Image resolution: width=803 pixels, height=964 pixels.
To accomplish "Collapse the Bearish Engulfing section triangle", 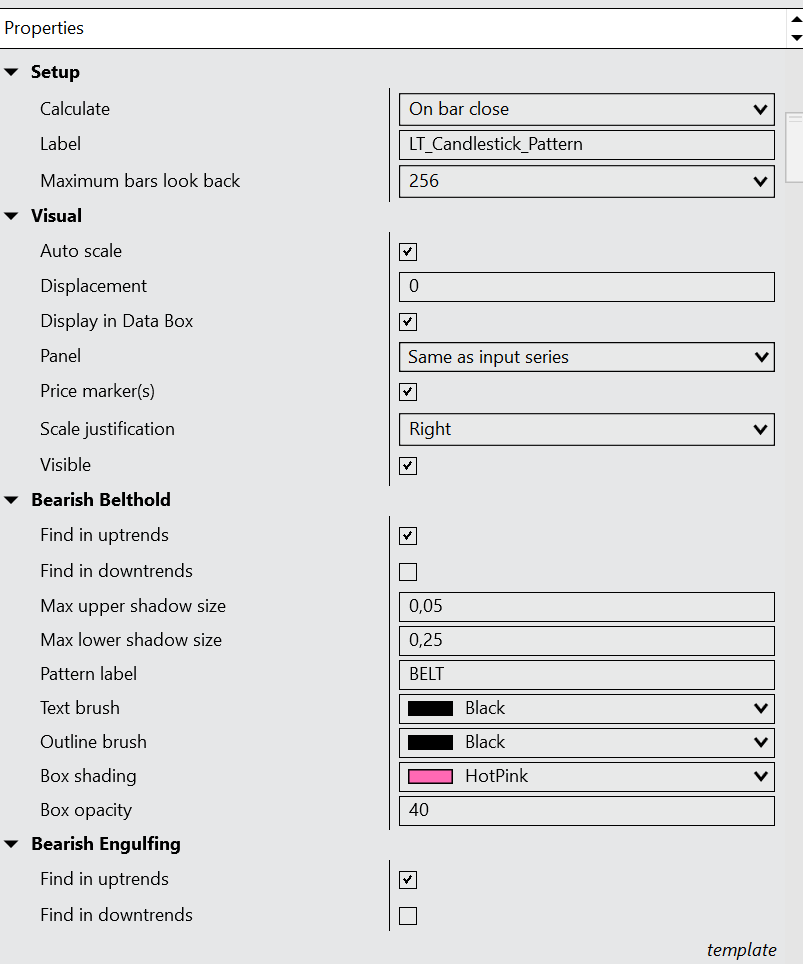I will 12,844.
